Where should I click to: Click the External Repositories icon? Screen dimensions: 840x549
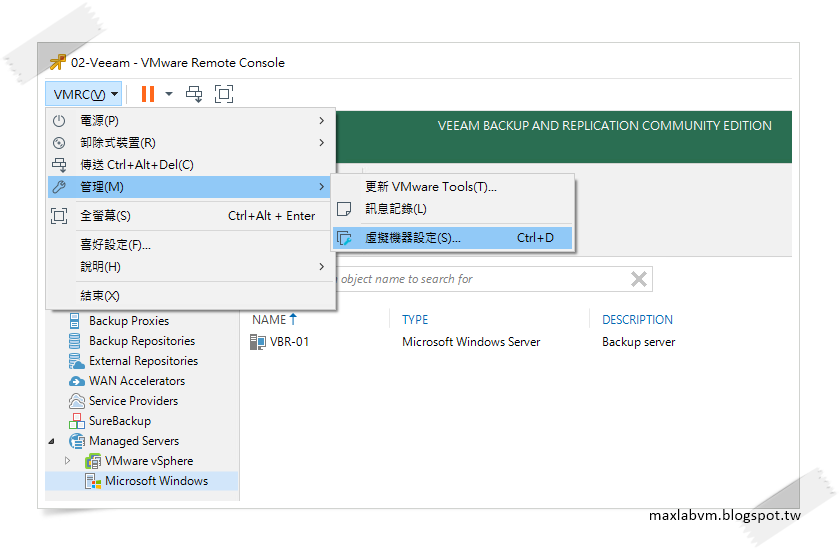click(77, 361)
